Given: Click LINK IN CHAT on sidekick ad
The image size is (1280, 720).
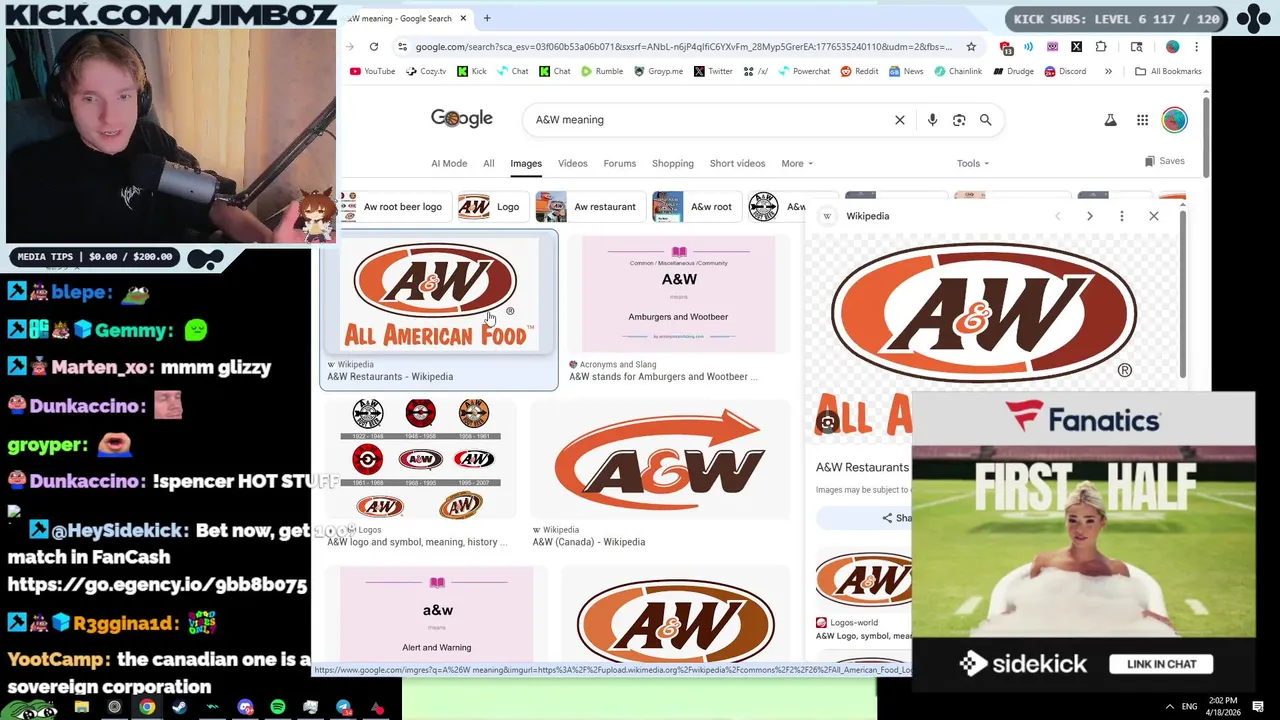Looking at the screenshot, I should click(x=1161, y=664).
